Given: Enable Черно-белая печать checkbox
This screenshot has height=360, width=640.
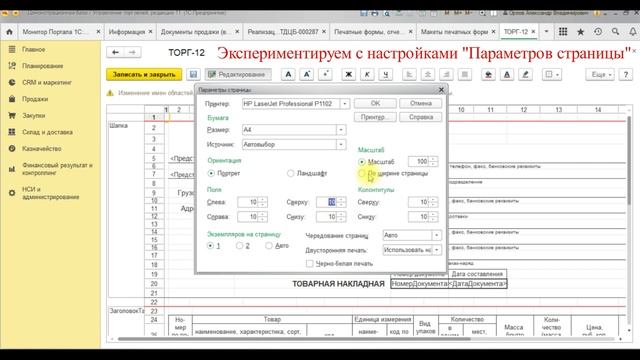Looking at the screenshot, I should point(310,264).
